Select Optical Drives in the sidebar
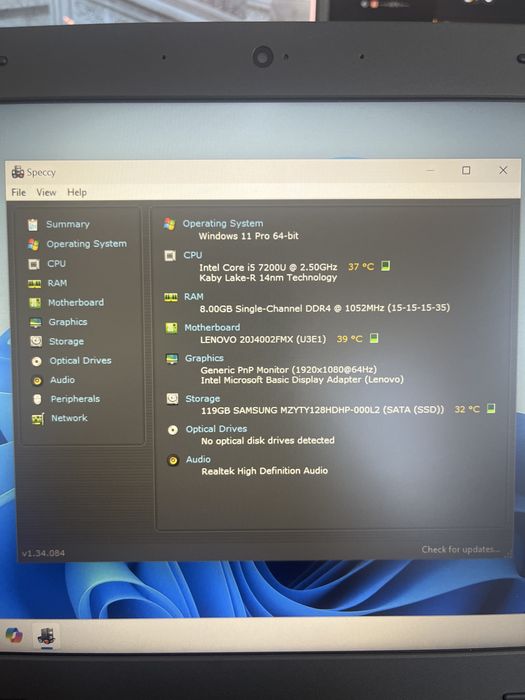 80,360
